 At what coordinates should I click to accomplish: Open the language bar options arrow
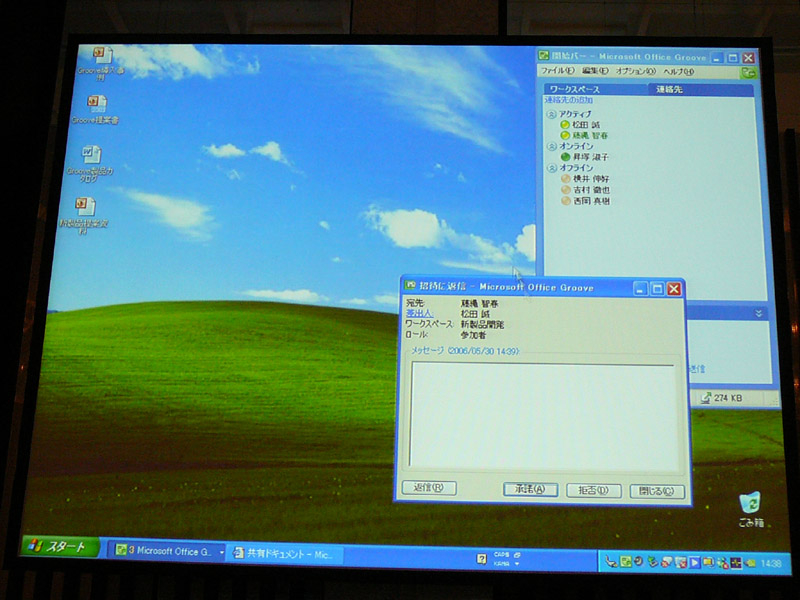click(x=517, y=564)
